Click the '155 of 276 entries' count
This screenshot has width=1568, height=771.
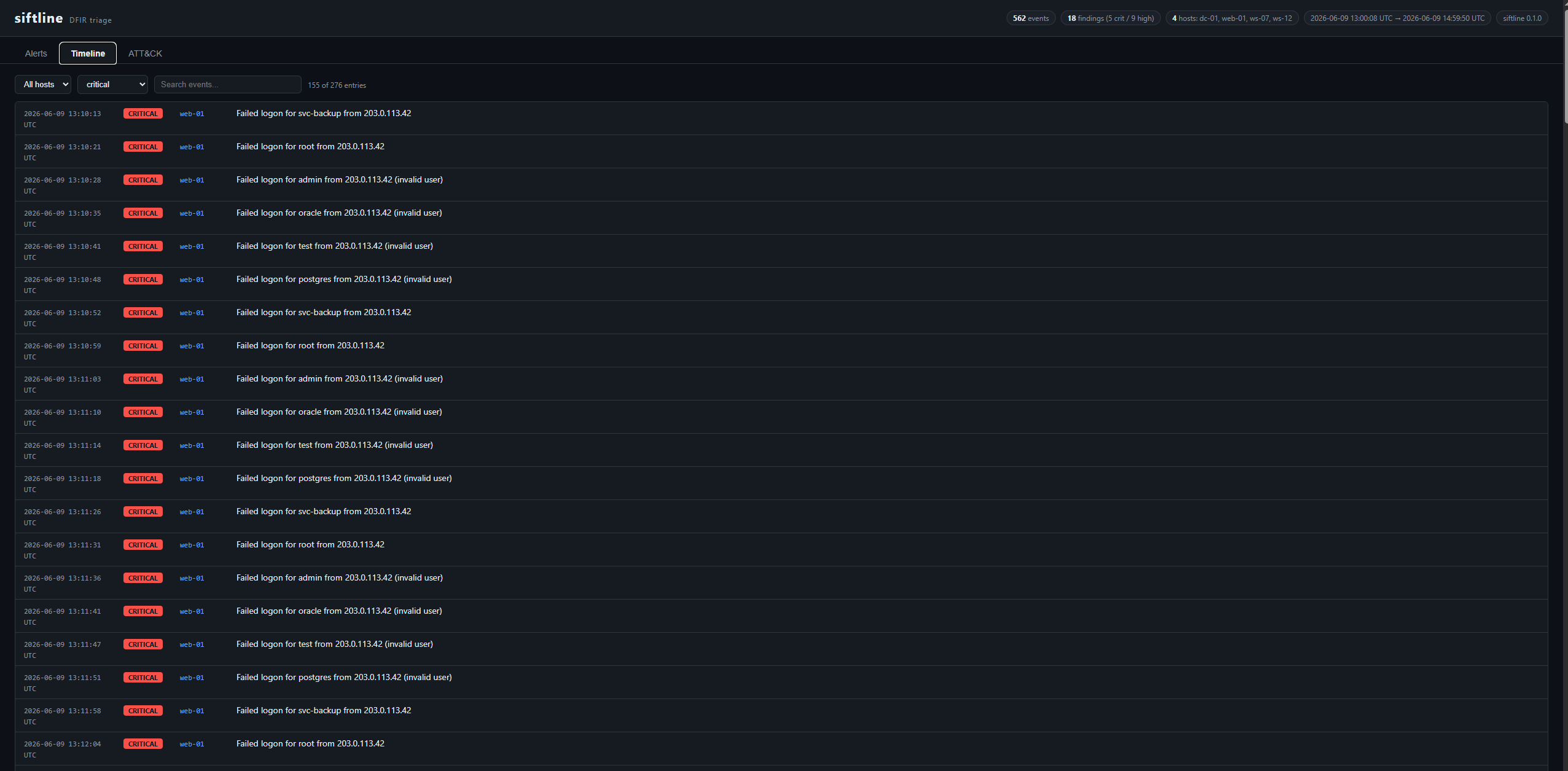click(337, 85)
